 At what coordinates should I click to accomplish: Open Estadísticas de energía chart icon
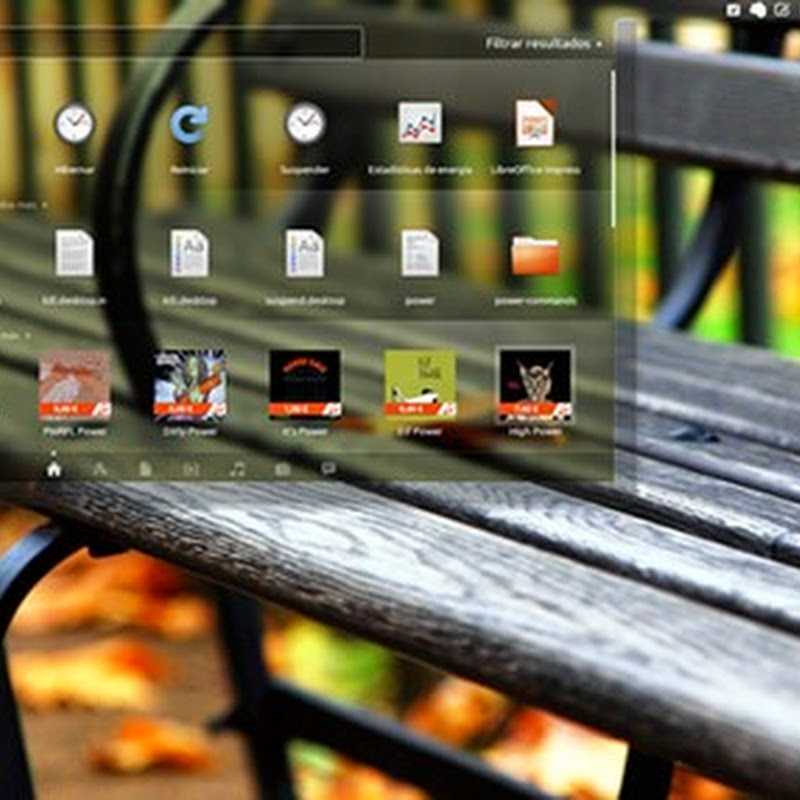click(x=420, y=123)
